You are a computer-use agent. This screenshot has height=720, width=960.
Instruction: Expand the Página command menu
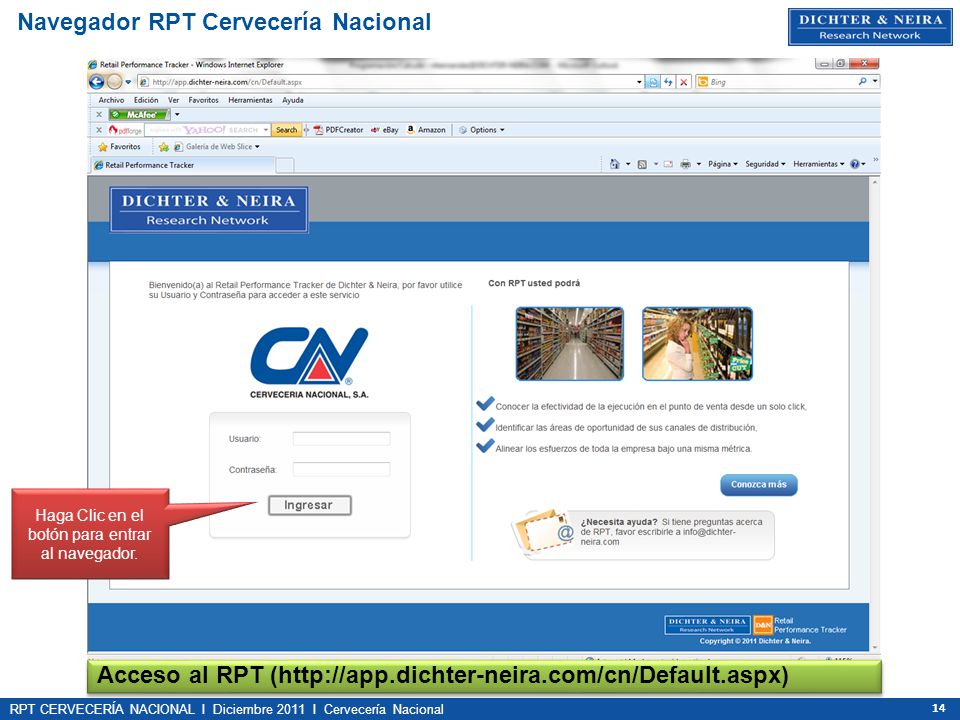[723, 164]
